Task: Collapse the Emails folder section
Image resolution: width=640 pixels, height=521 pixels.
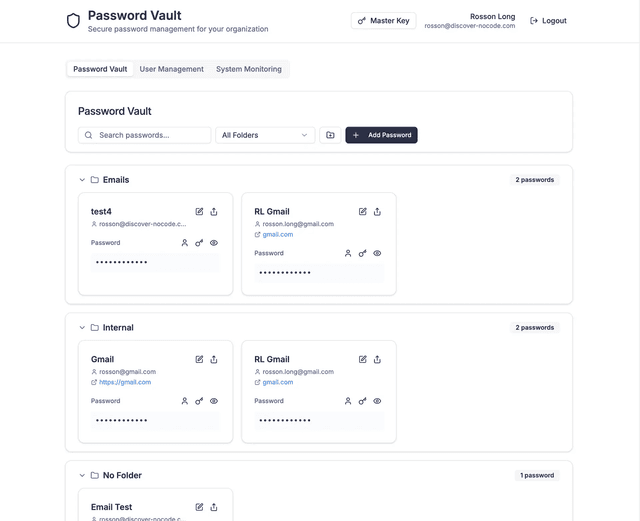Action: click(x=82, y=180)
